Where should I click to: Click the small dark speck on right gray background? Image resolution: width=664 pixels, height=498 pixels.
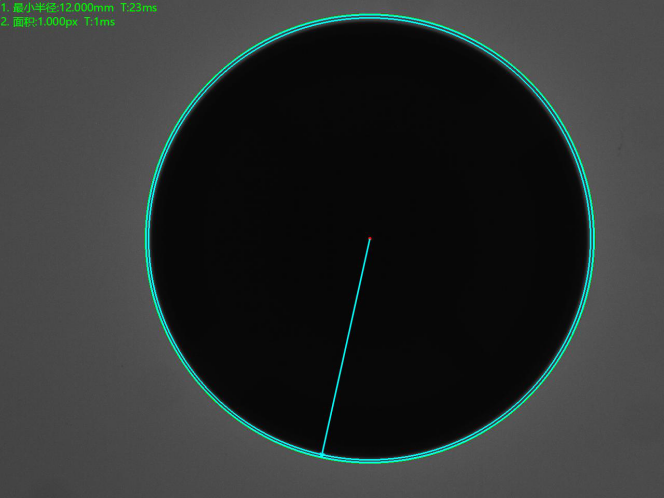pos(620,150)
